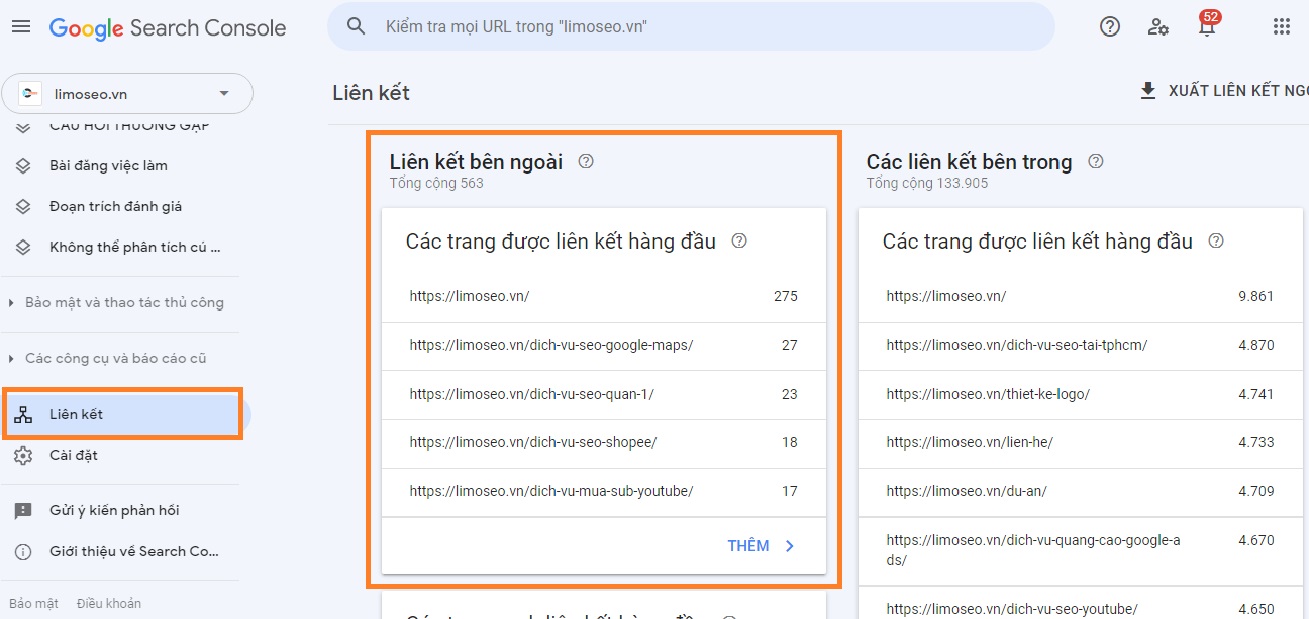Open row dich-vu-mua-sub-youtube

tap(604, 491)
